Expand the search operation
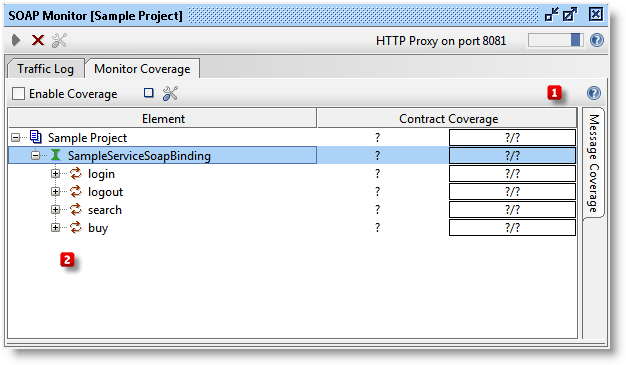This screenshot has height=365, width=626. coord(55,209)
